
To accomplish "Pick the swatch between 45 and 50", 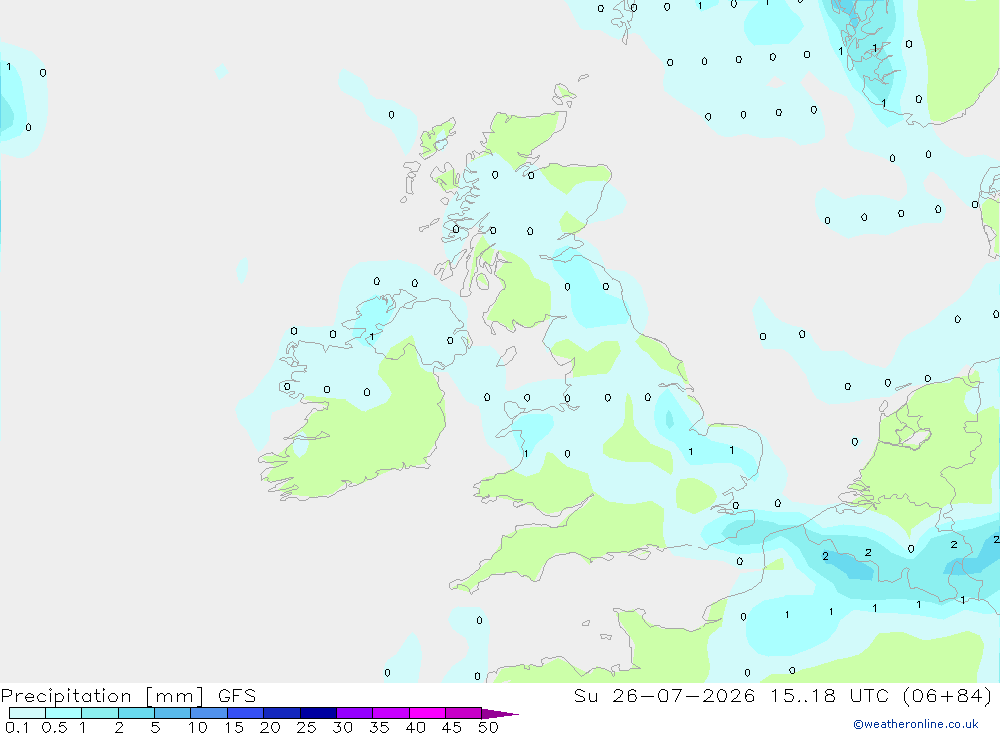I will (464, 713).
